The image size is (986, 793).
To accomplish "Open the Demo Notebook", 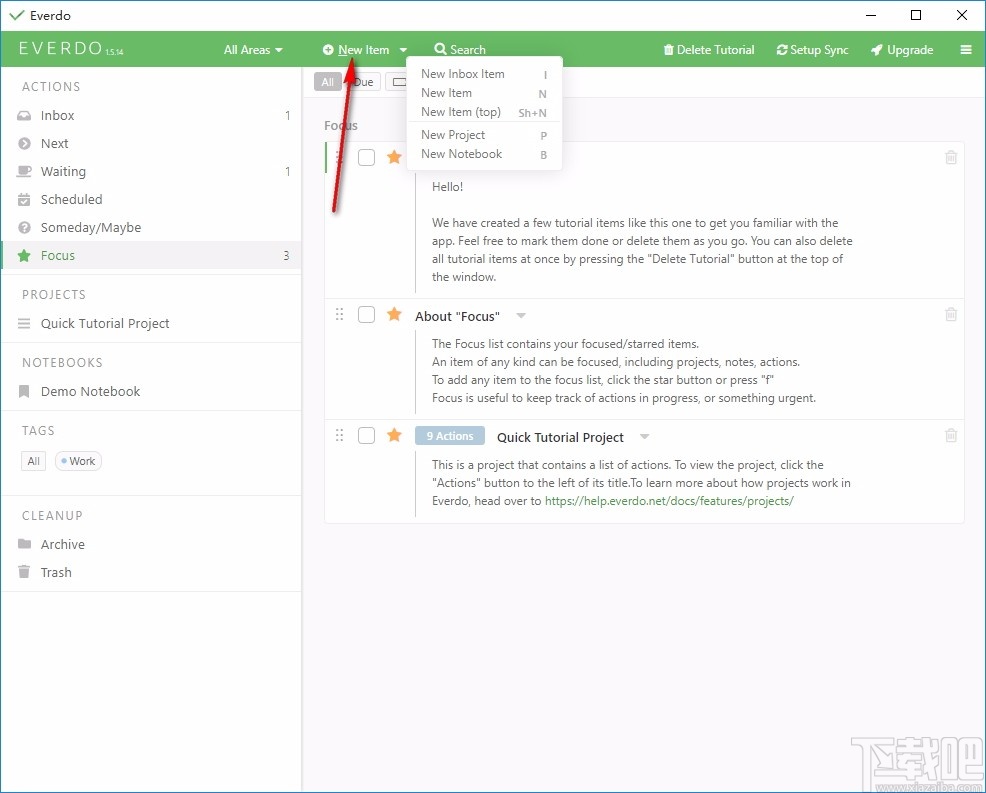I will pos(151,391).
